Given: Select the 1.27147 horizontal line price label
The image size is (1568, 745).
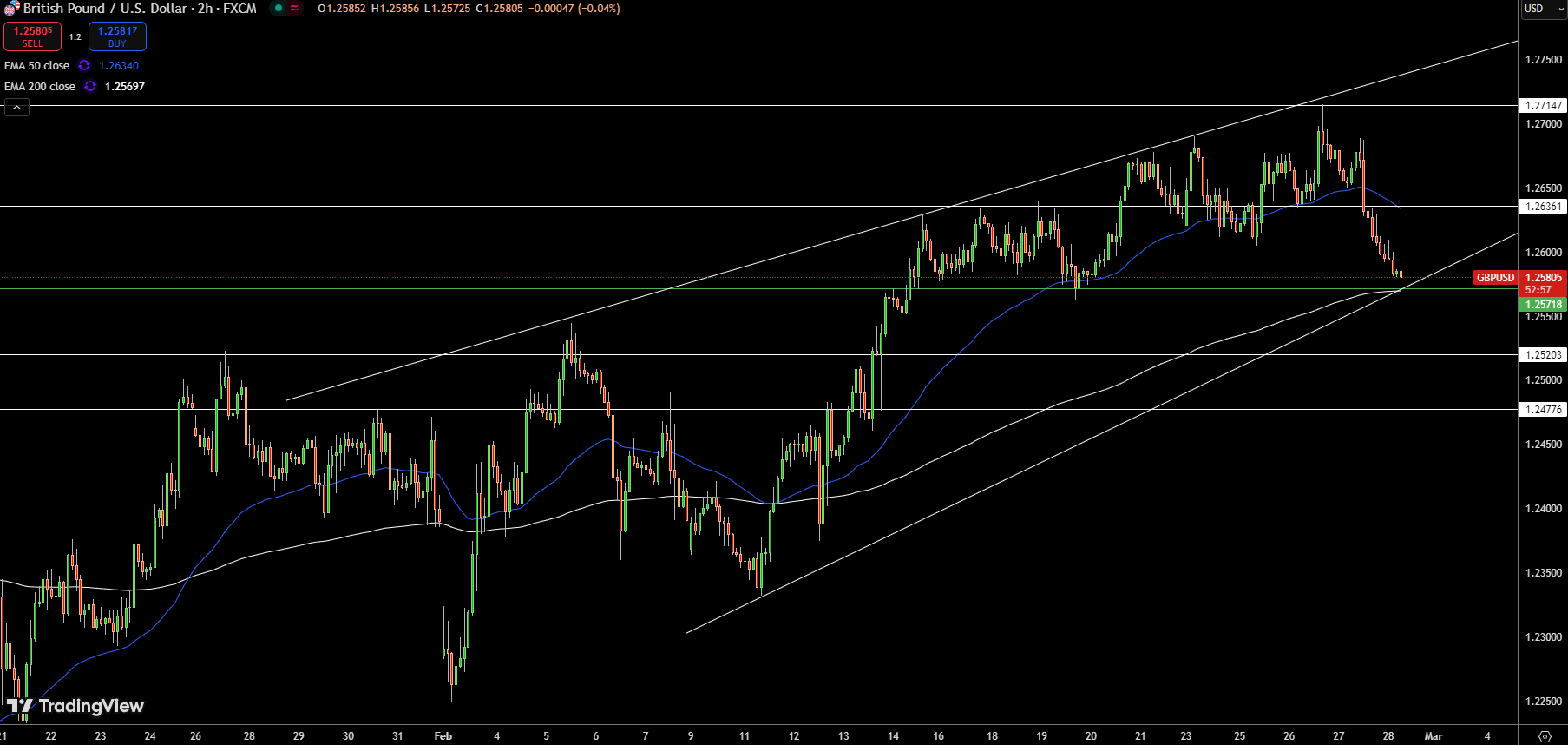Looking at the screenshot, I should (1543, 106).
